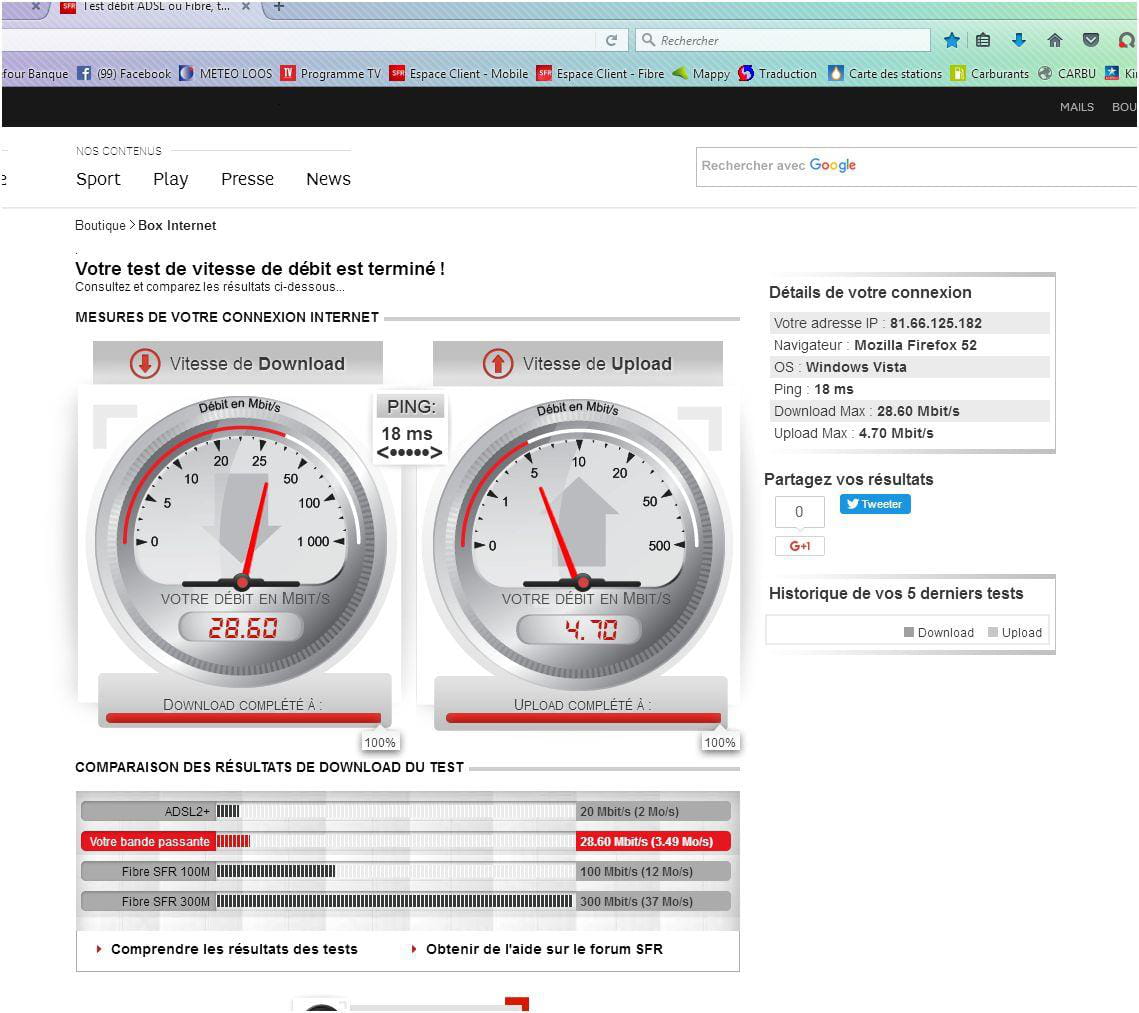This screenshot has height=1013, width=1139.
Task: Click the Vitesse de Download header
Action: coord(238,363)
